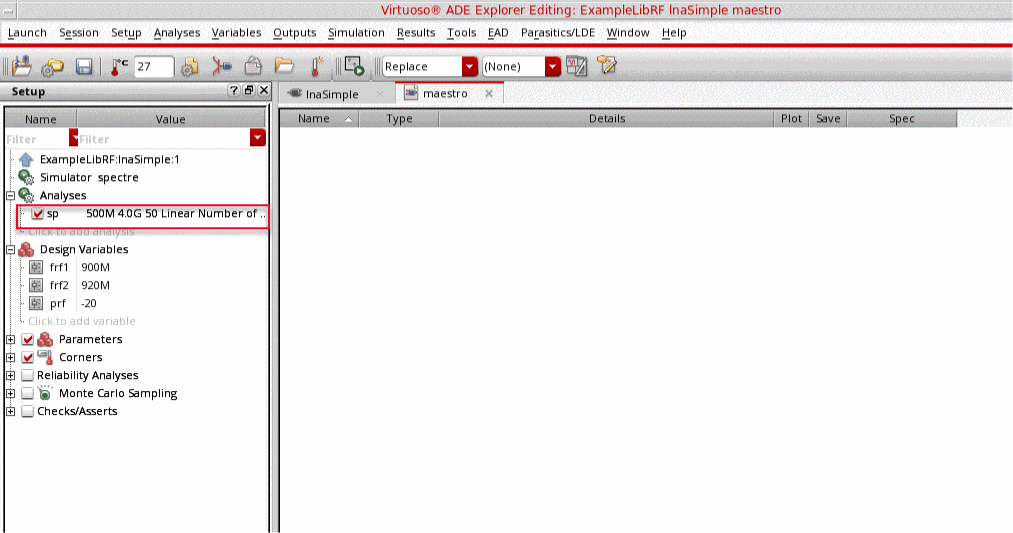
Task: Expand the Reliability Analyses node
Action: (10, 375)
